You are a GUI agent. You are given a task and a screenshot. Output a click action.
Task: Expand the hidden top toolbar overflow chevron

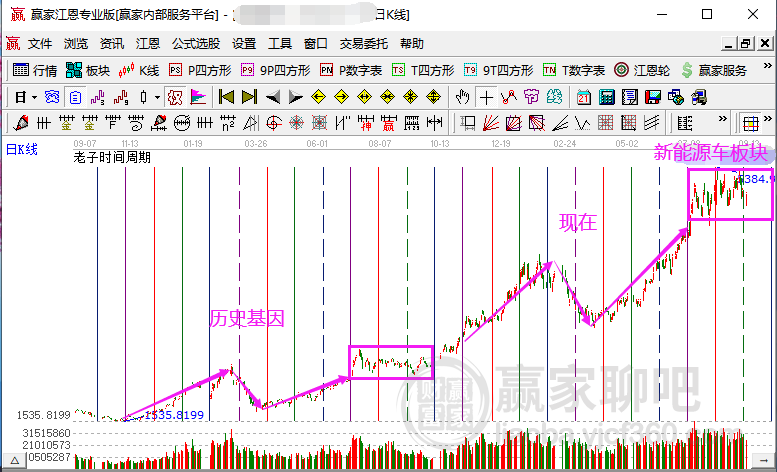tap(768, 66)
